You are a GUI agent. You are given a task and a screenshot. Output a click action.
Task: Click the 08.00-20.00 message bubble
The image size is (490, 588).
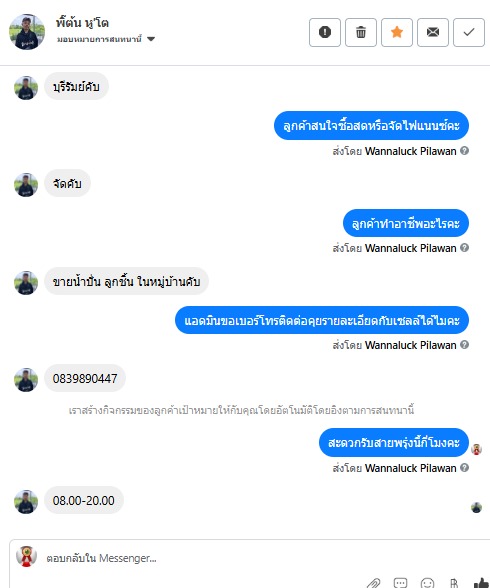[84, 501]
